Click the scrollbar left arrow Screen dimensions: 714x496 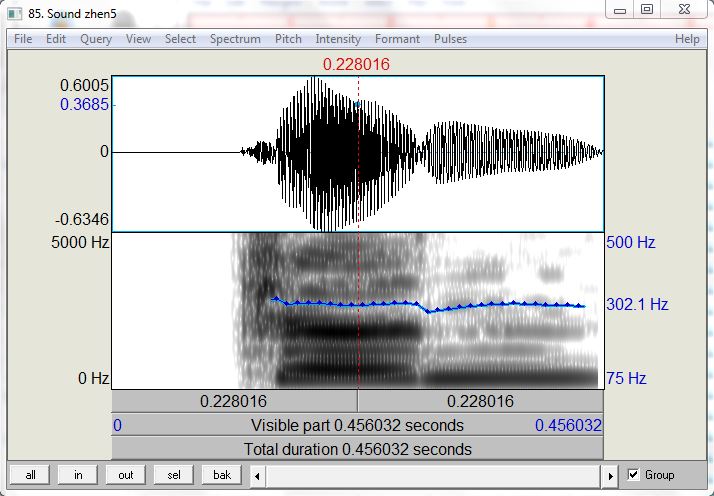tap(257, 476)
